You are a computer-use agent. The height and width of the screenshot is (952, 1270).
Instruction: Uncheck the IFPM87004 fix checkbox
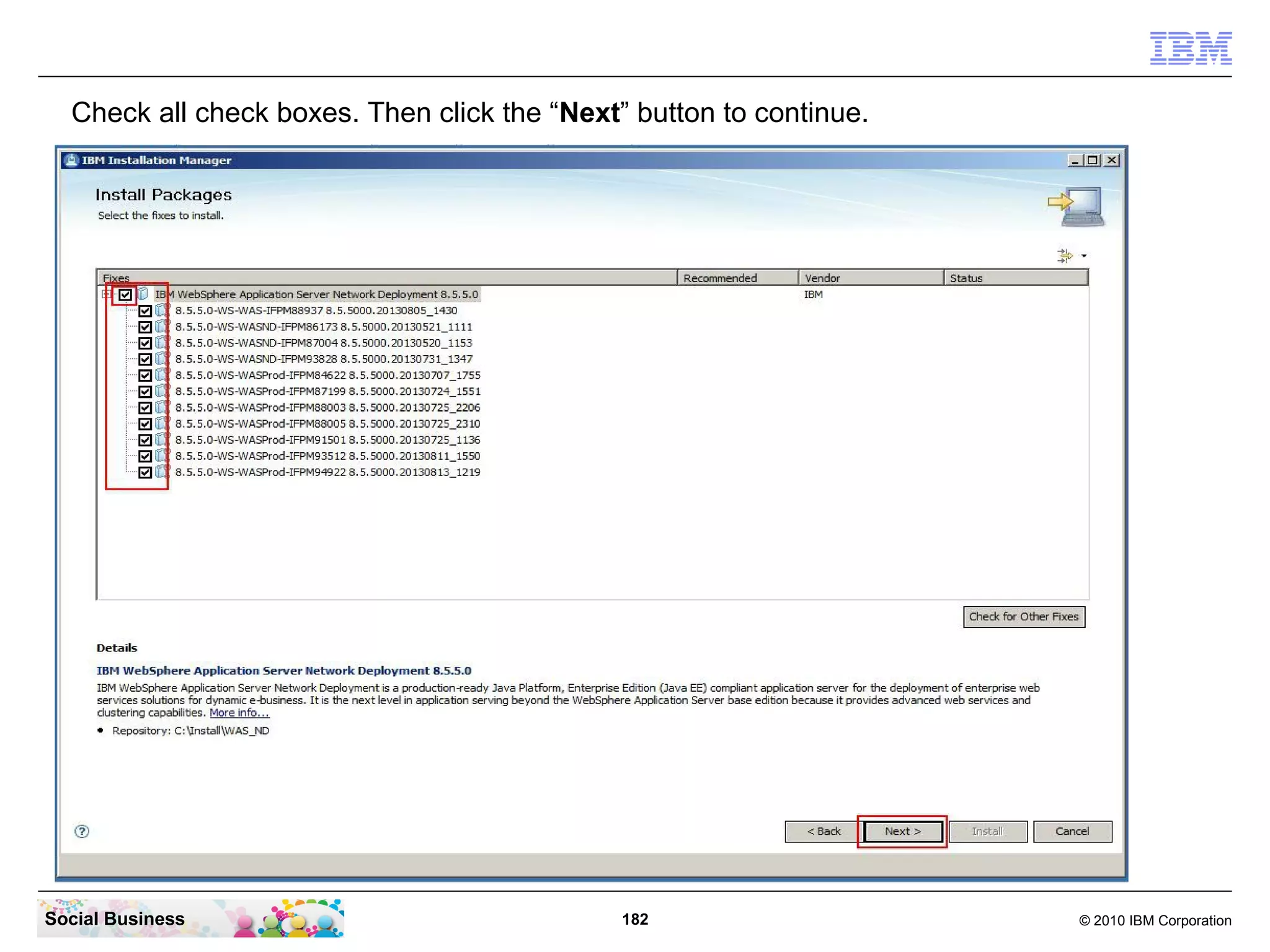pyautogui.click(x=145, y=343)
